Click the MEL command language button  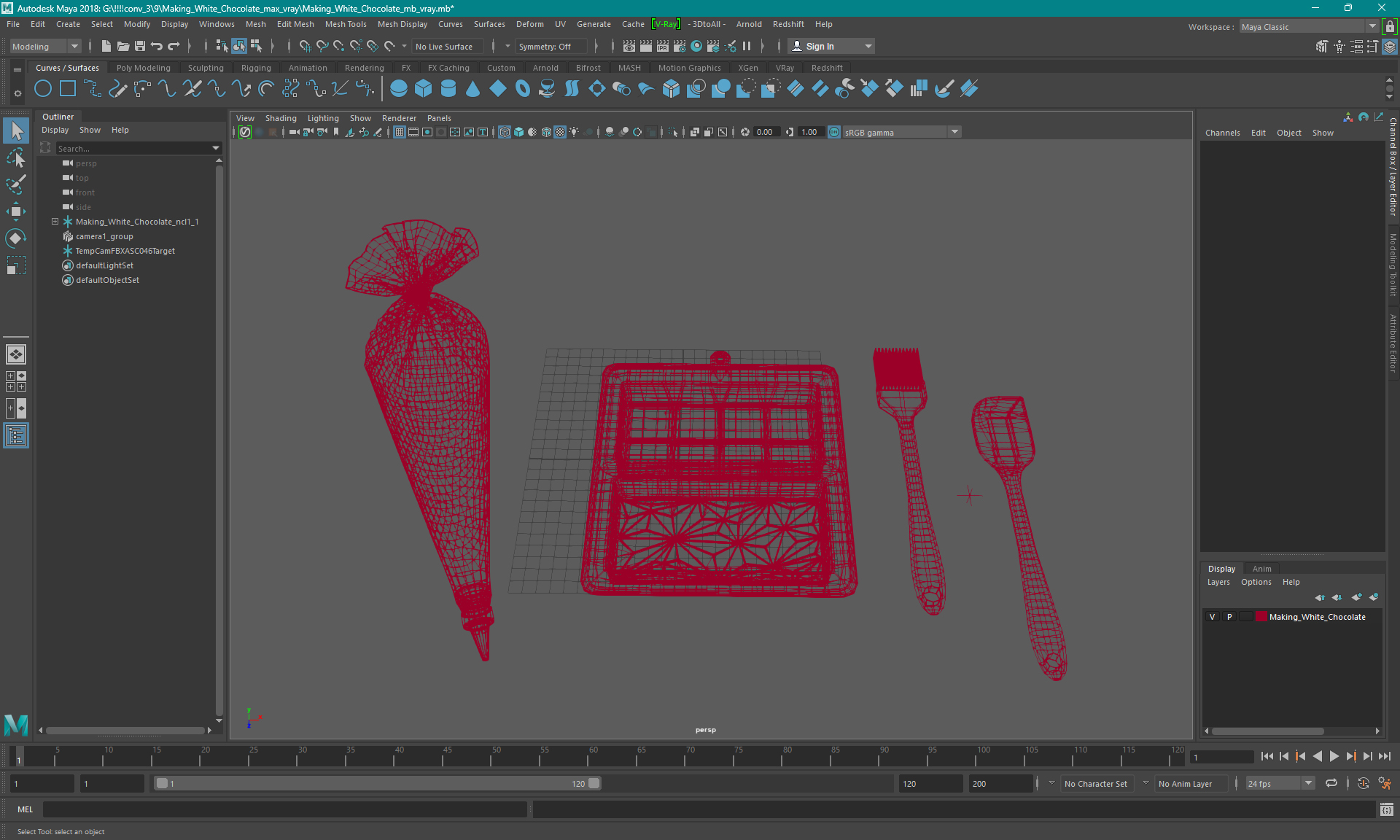tap(26, 809)
